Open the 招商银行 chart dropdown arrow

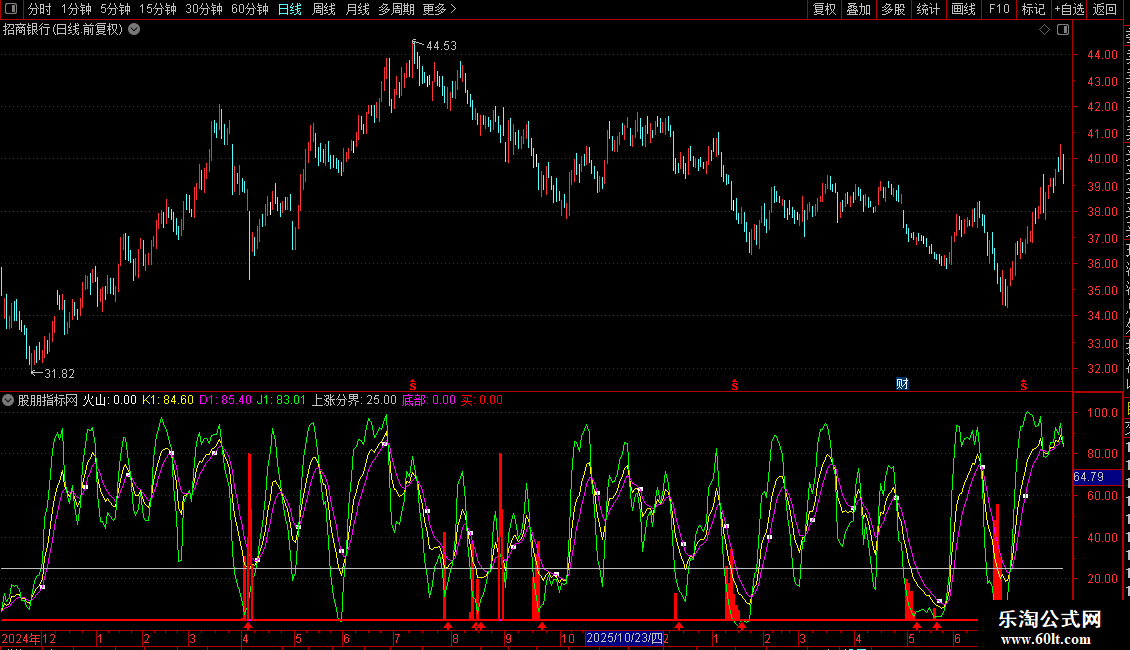coord(134,30)
